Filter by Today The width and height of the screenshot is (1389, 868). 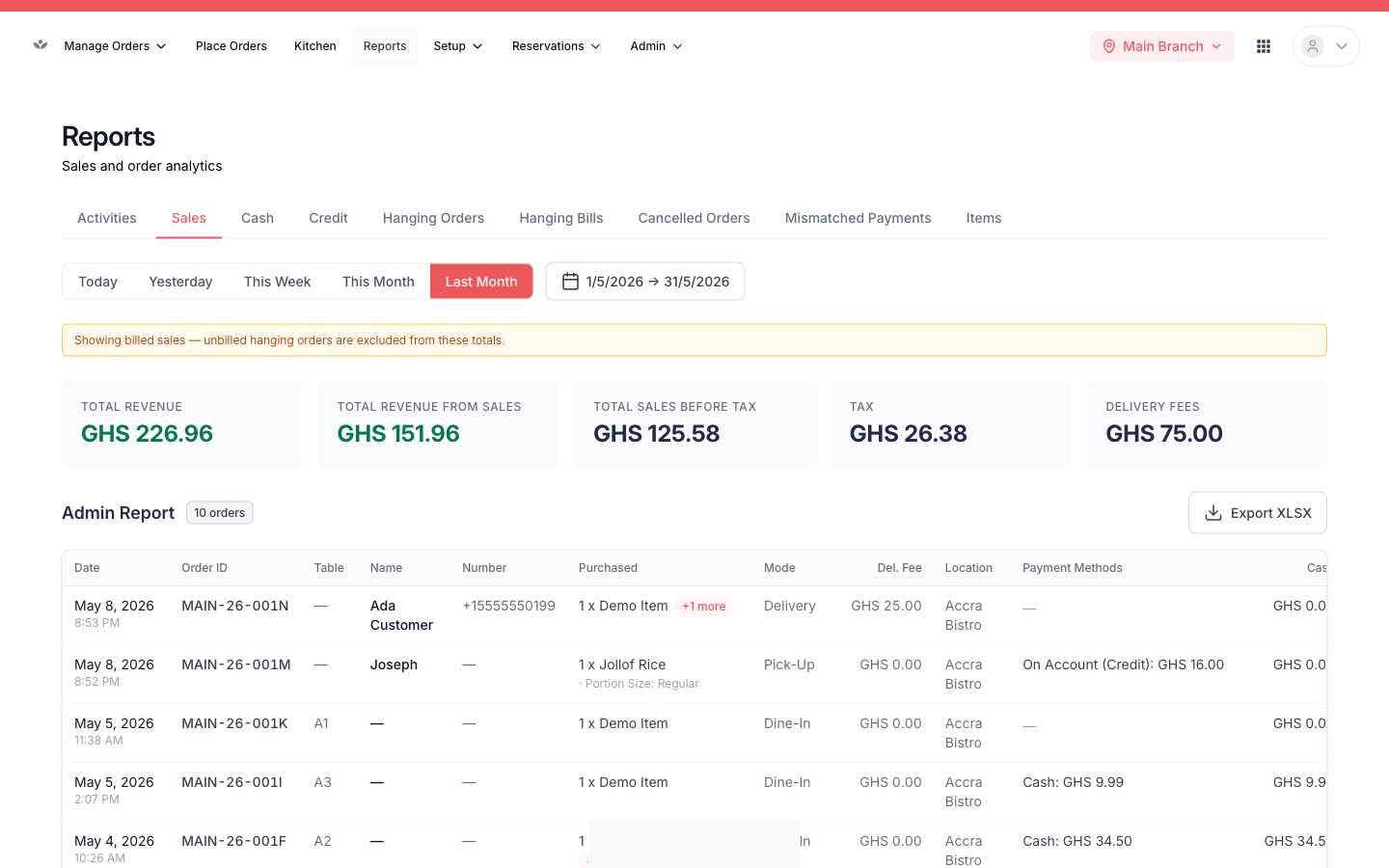click(97, 282)
